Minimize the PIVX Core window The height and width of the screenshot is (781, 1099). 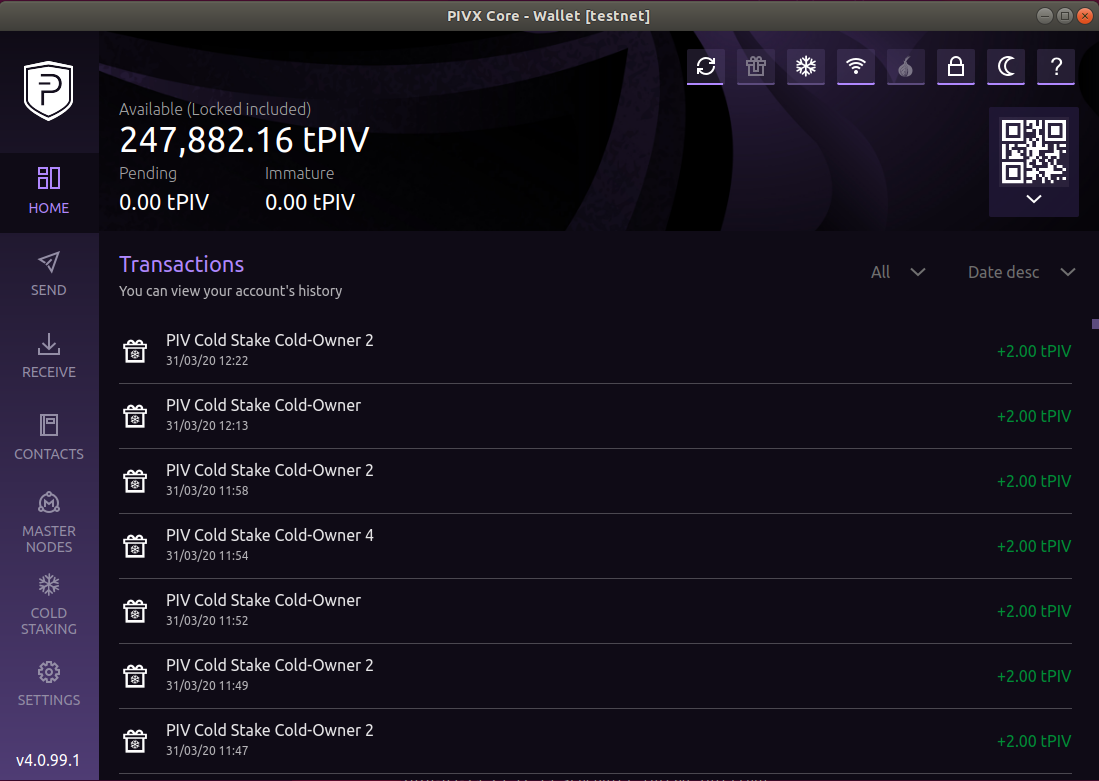click(1044, 15)
